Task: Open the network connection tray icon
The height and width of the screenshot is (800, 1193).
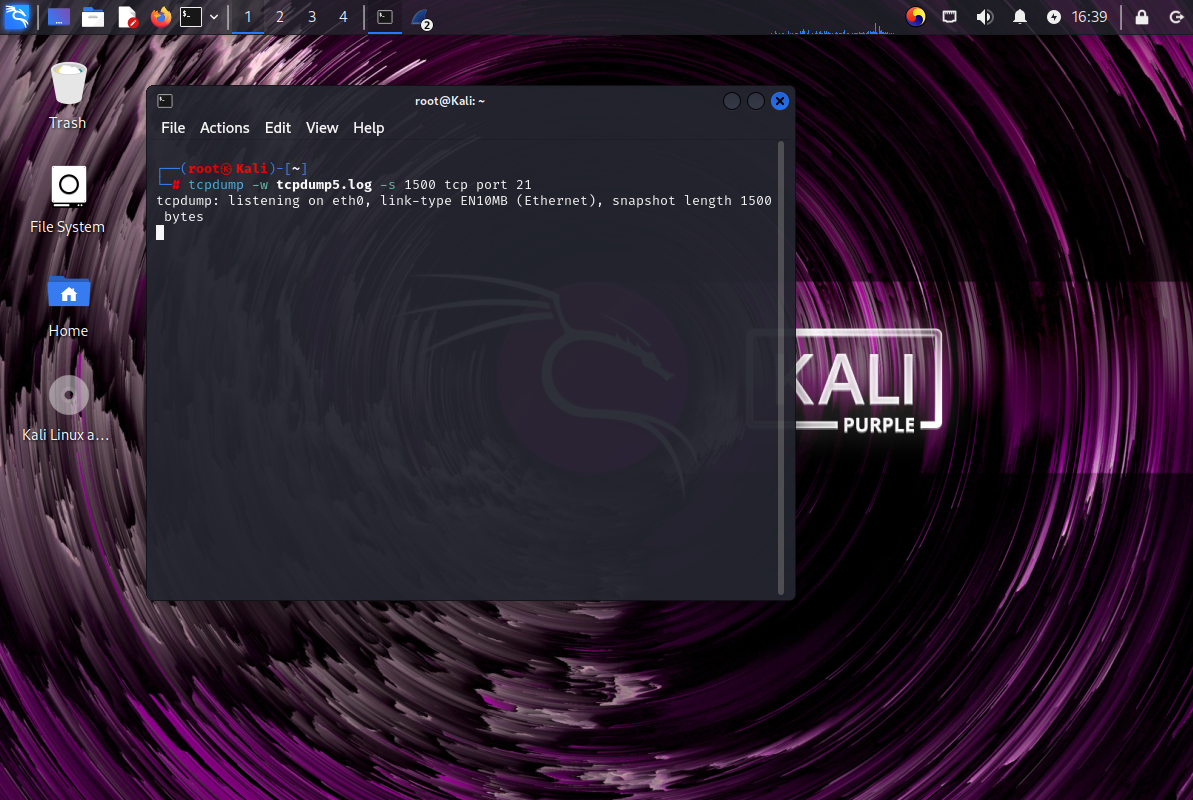Action: 950,17
